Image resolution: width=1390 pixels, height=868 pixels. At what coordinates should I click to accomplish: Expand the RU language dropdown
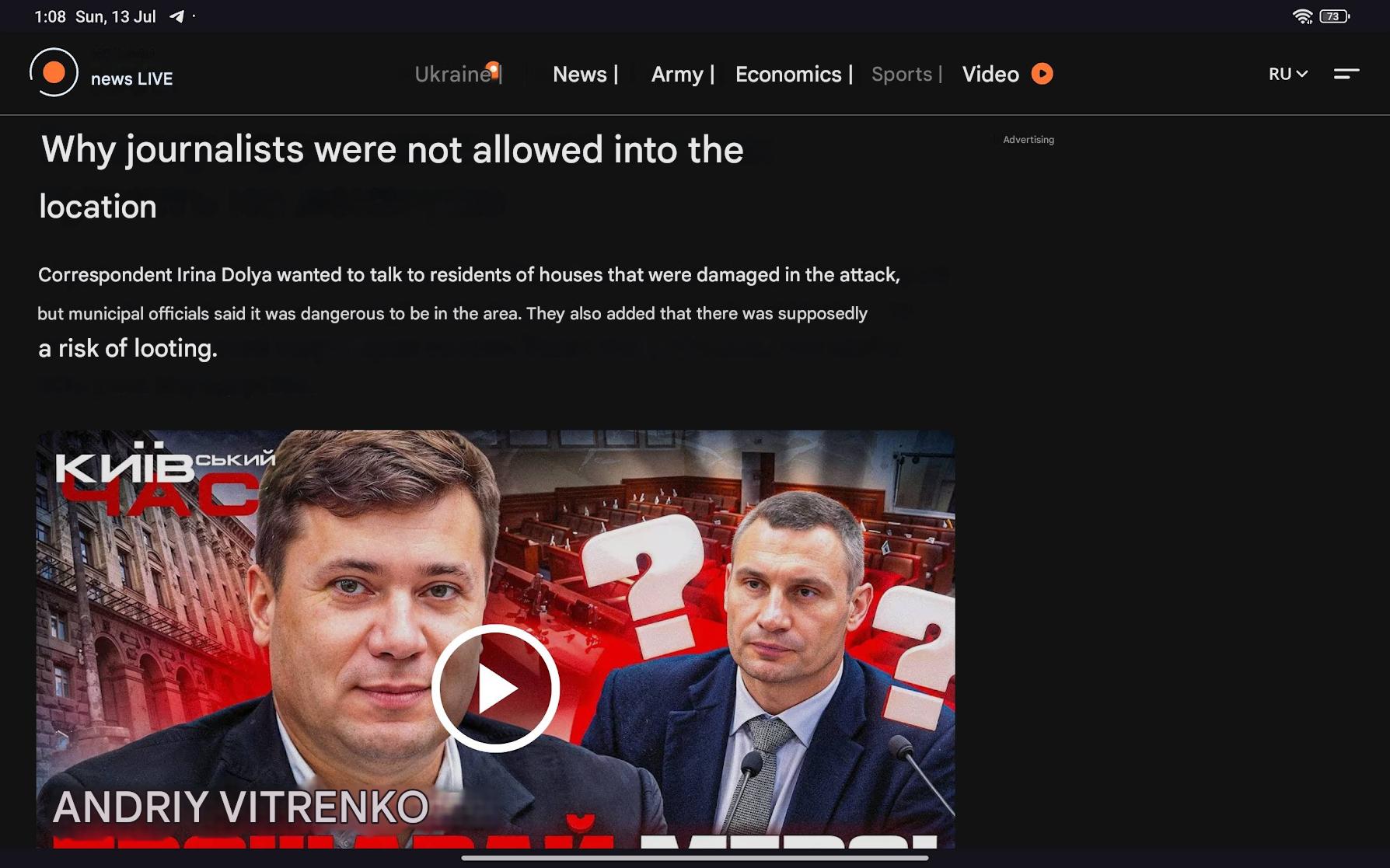pyautogui.click(x=1288, y=74)
